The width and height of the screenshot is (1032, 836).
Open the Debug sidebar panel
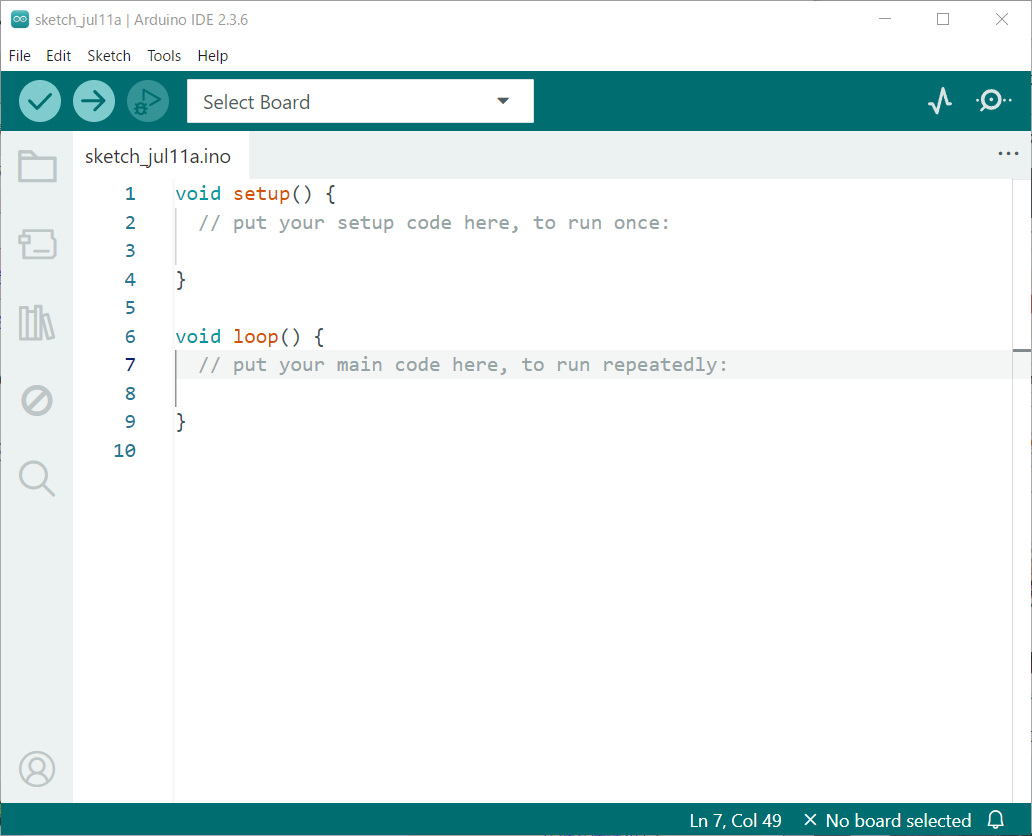pos(37,400)
